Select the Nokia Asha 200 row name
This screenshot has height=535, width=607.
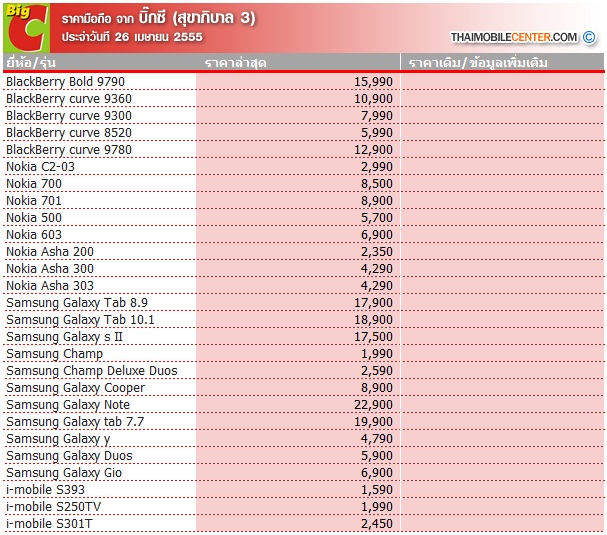pos(50,252)
